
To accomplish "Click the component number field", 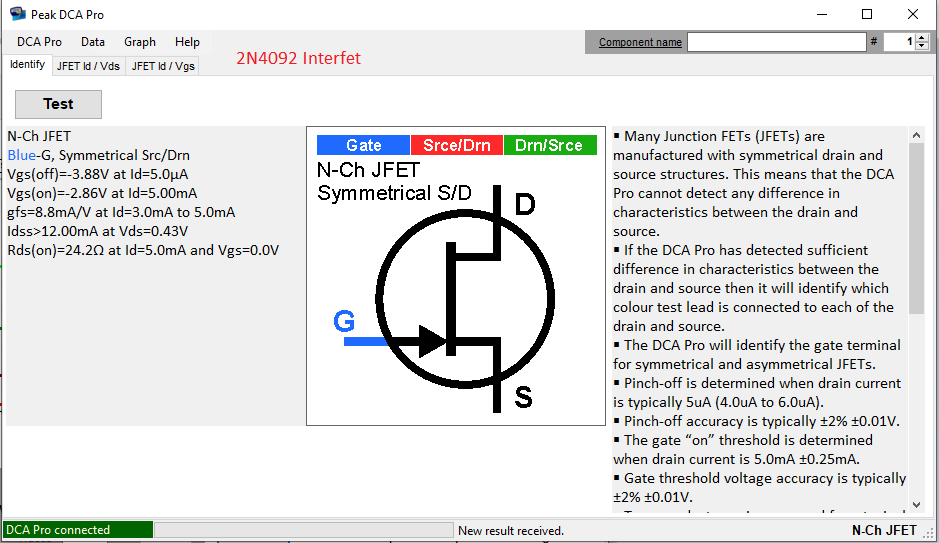I will click(899, 42).
